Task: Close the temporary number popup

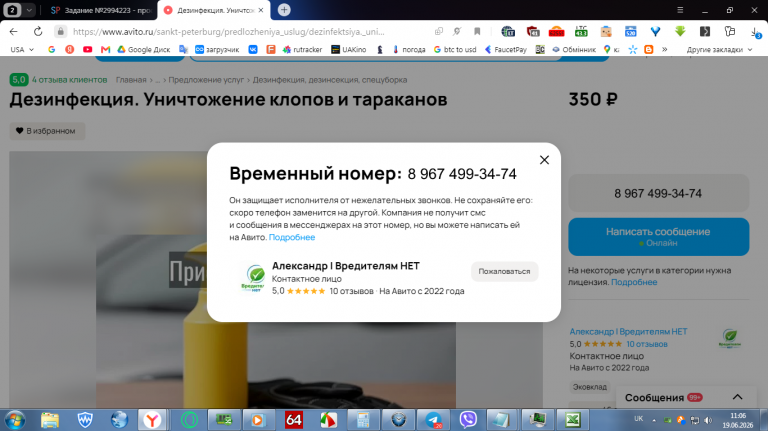Action: pos(544,160)
